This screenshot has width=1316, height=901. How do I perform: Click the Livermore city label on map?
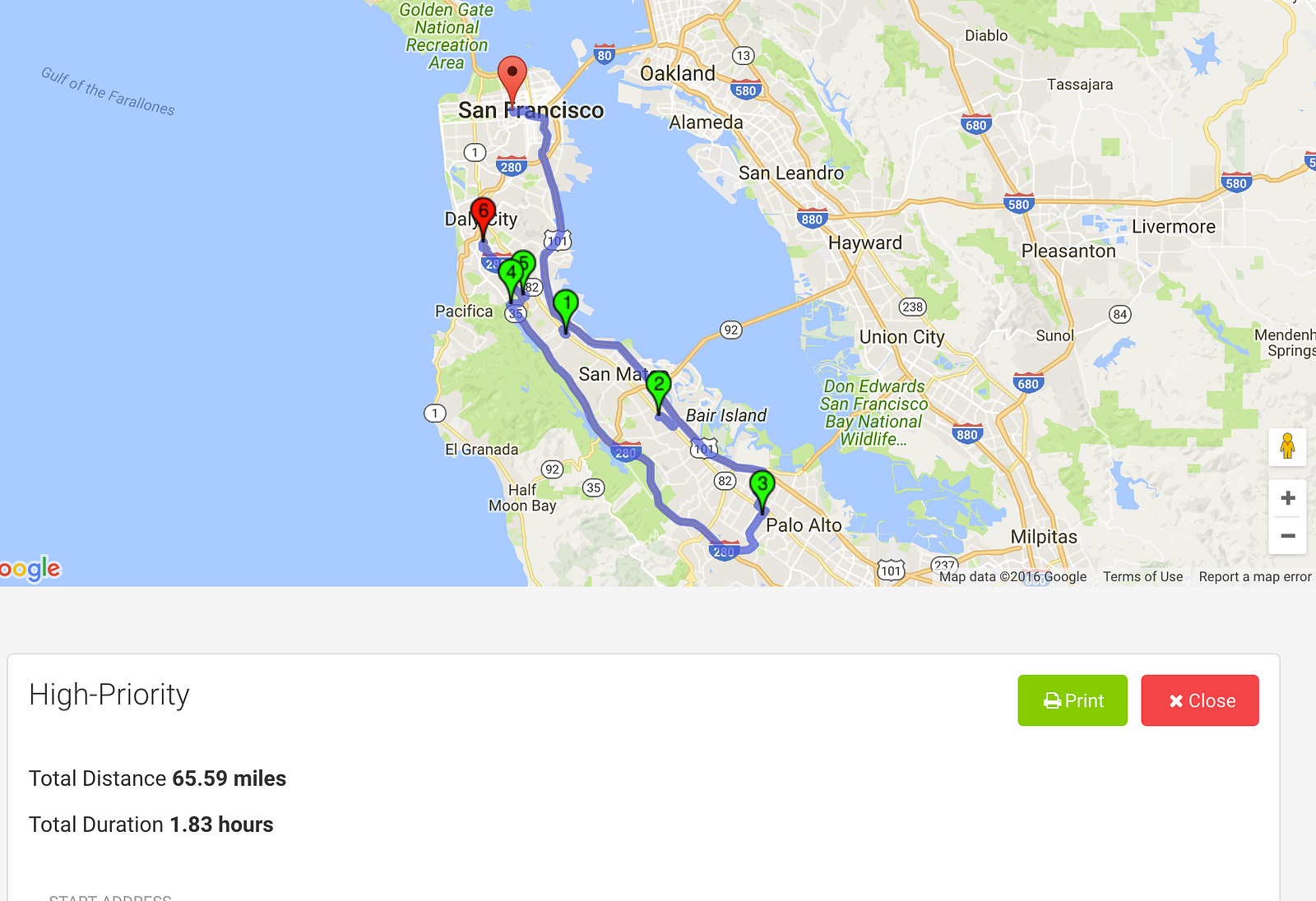pos(1173,227)
